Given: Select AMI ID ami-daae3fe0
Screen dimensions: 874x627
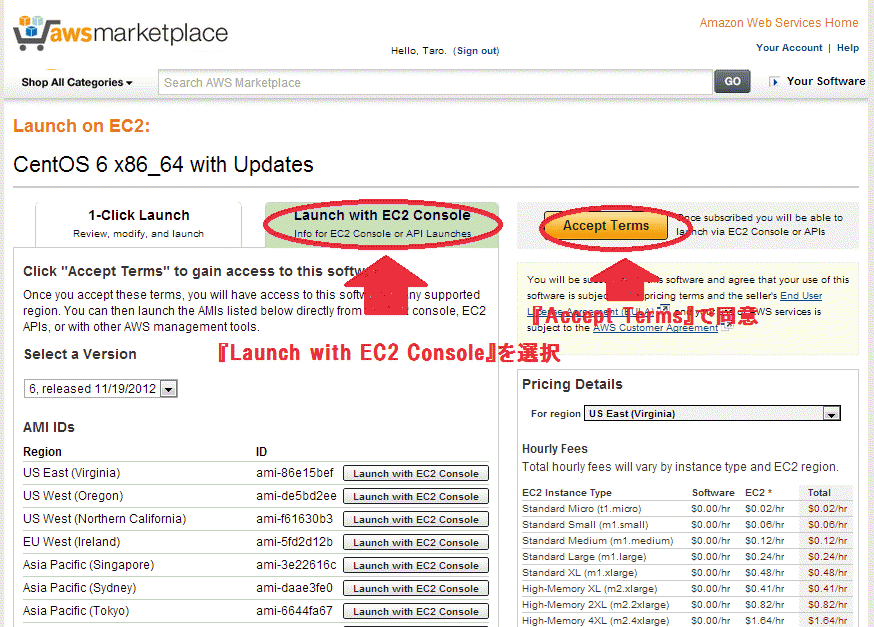Looking at the screenshot, I should point(294,588).
